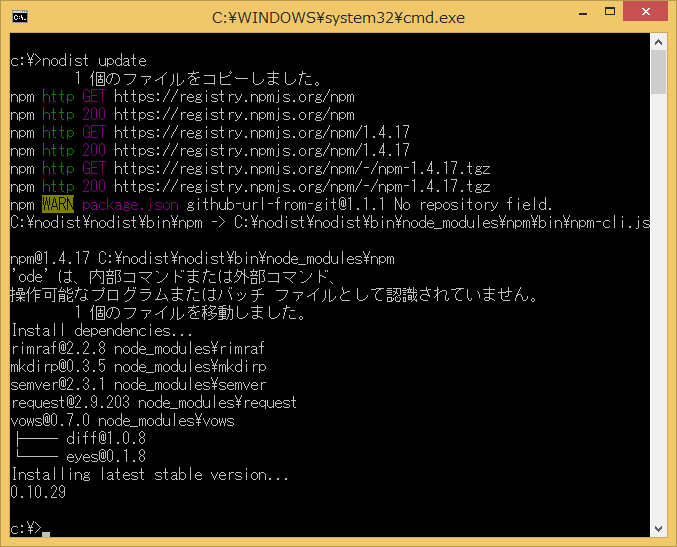Viewport: 677px width, 547px height.
Task: Click 'Install dependencies...' line
Action: coord(102,331)
